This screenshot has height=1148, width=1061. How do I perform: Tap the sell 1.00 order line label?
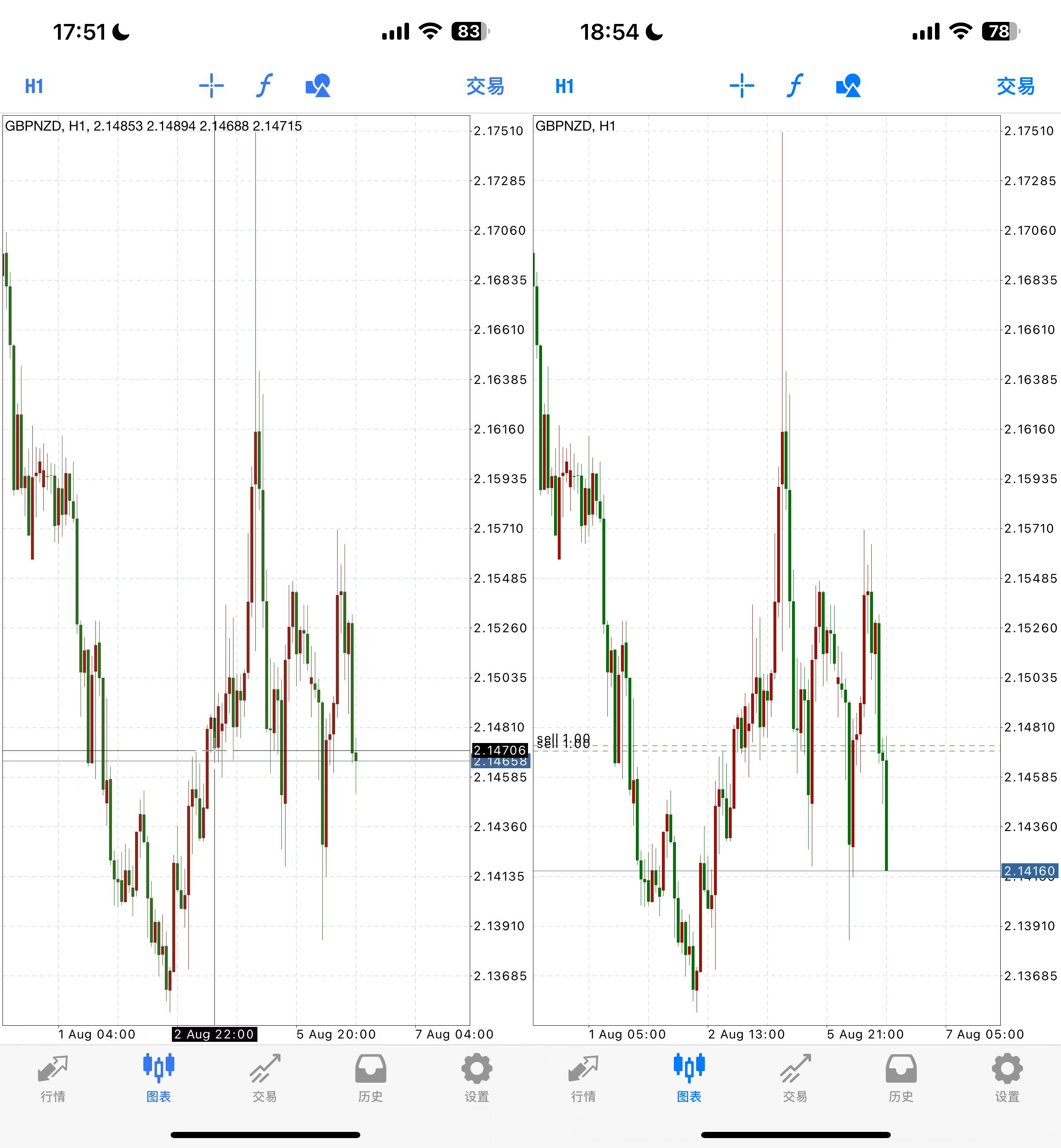click(563, 741)
